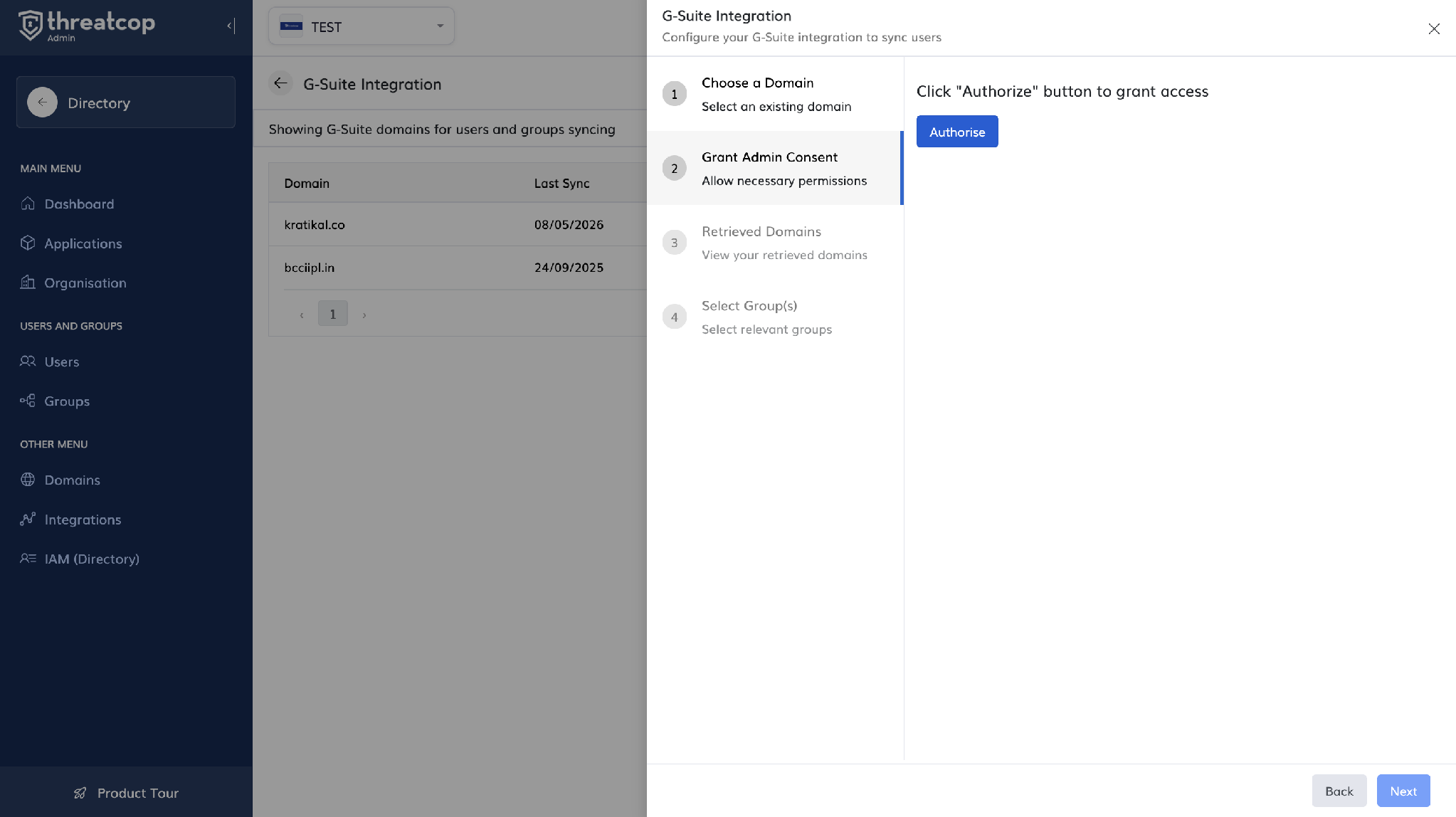Click the Dashboard home icon
This screenshot has width=1456, height=817.
tap(28, 204)
